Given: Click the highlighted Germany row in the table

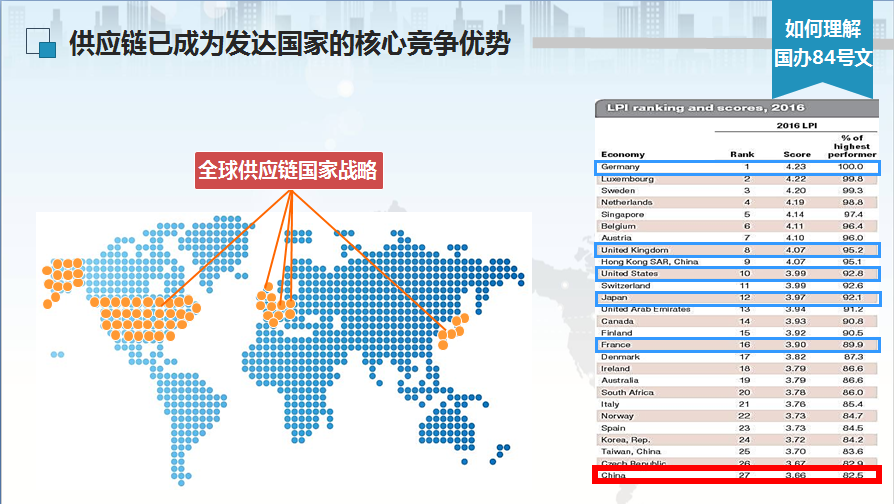Looking at the screenshot, I should tap(736, 167).
